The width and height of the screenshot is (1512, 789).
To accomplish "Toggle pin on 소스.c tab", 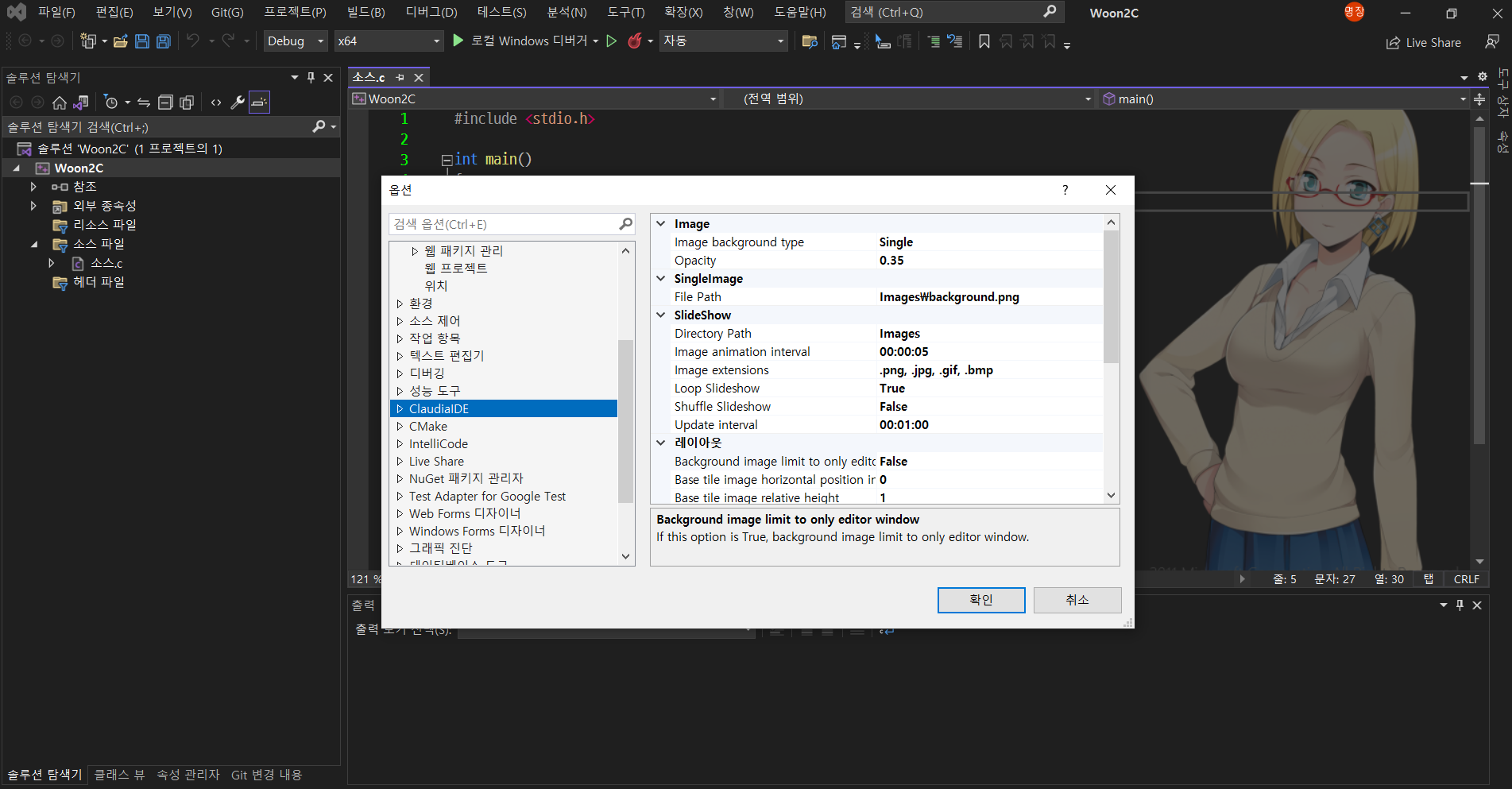I will (400, 77).
